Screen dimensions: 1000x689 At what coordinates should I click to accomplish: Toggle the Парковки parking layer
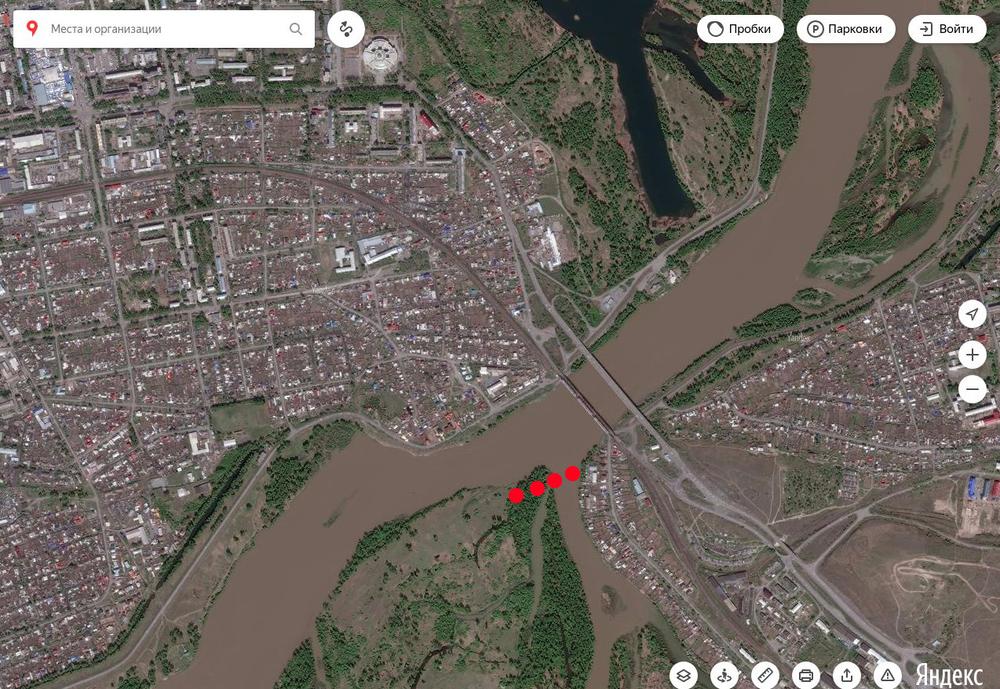[x=846, y=29]
